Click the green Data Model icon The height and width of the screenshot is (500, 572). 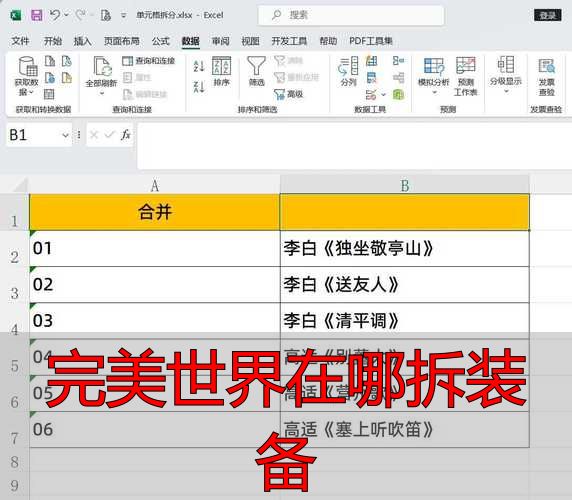pos(398,94)
